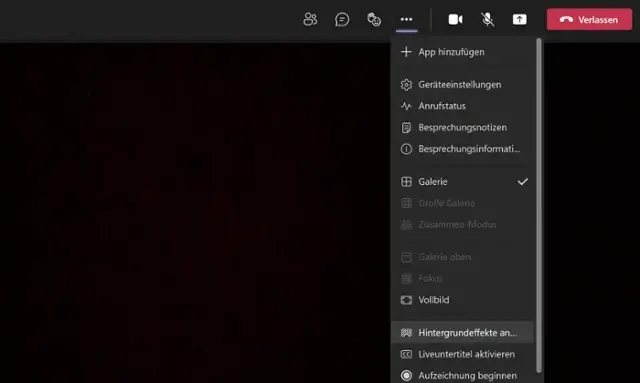Click the CC icon for live captions
This screenshot has height=383, width=640.
[x=406, y=354]
